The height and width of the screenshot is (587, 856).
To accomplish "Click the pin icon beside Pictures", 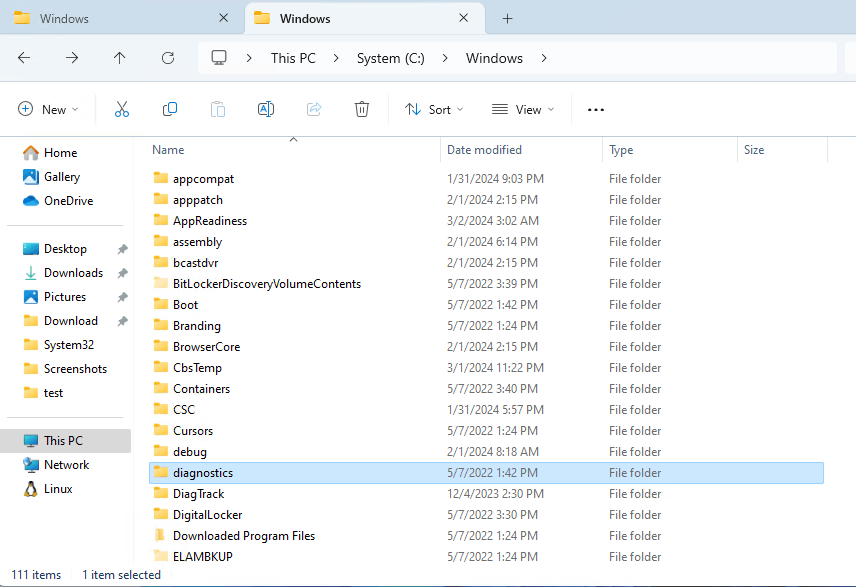I will click(x=122, y=297).
